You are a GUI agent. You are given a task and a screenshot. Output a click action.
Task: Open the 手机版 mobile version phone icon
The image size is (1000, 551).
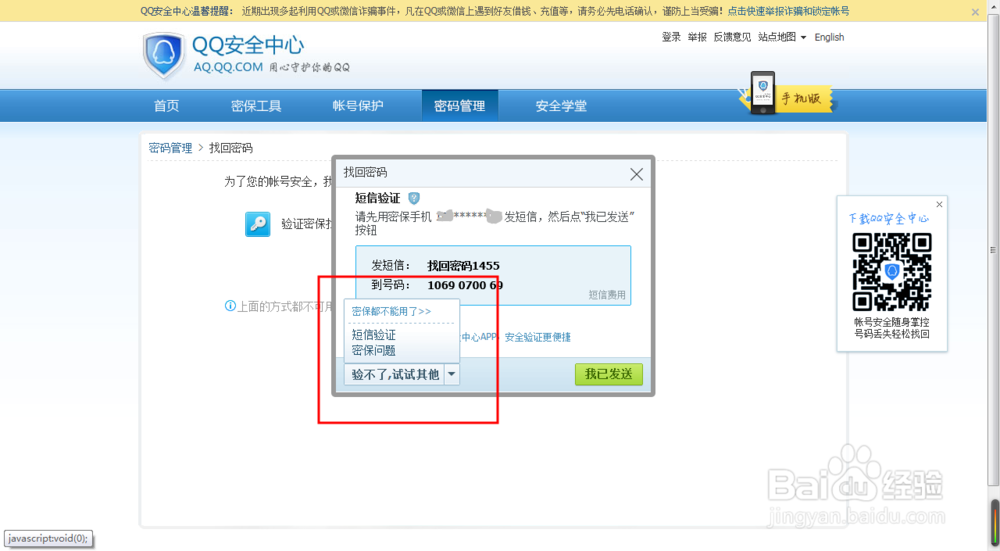[x=762, y=92]
